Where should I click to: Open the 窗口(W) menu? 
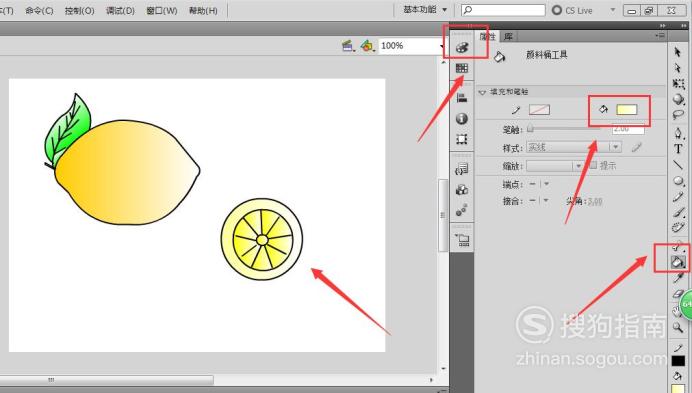point(162,11)
